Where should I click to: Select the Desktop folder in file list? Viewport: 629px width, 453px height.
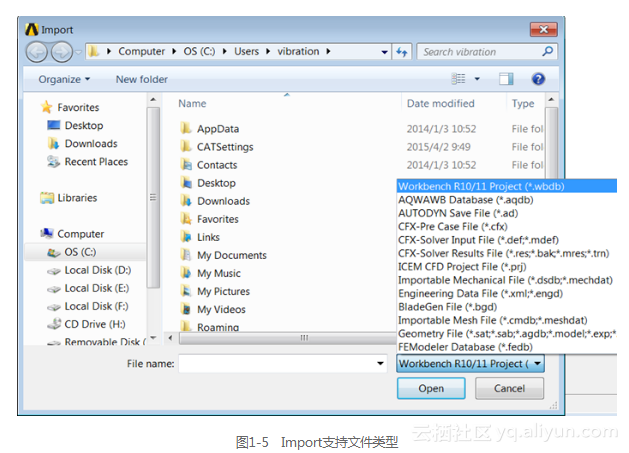[x=216, y=183]
